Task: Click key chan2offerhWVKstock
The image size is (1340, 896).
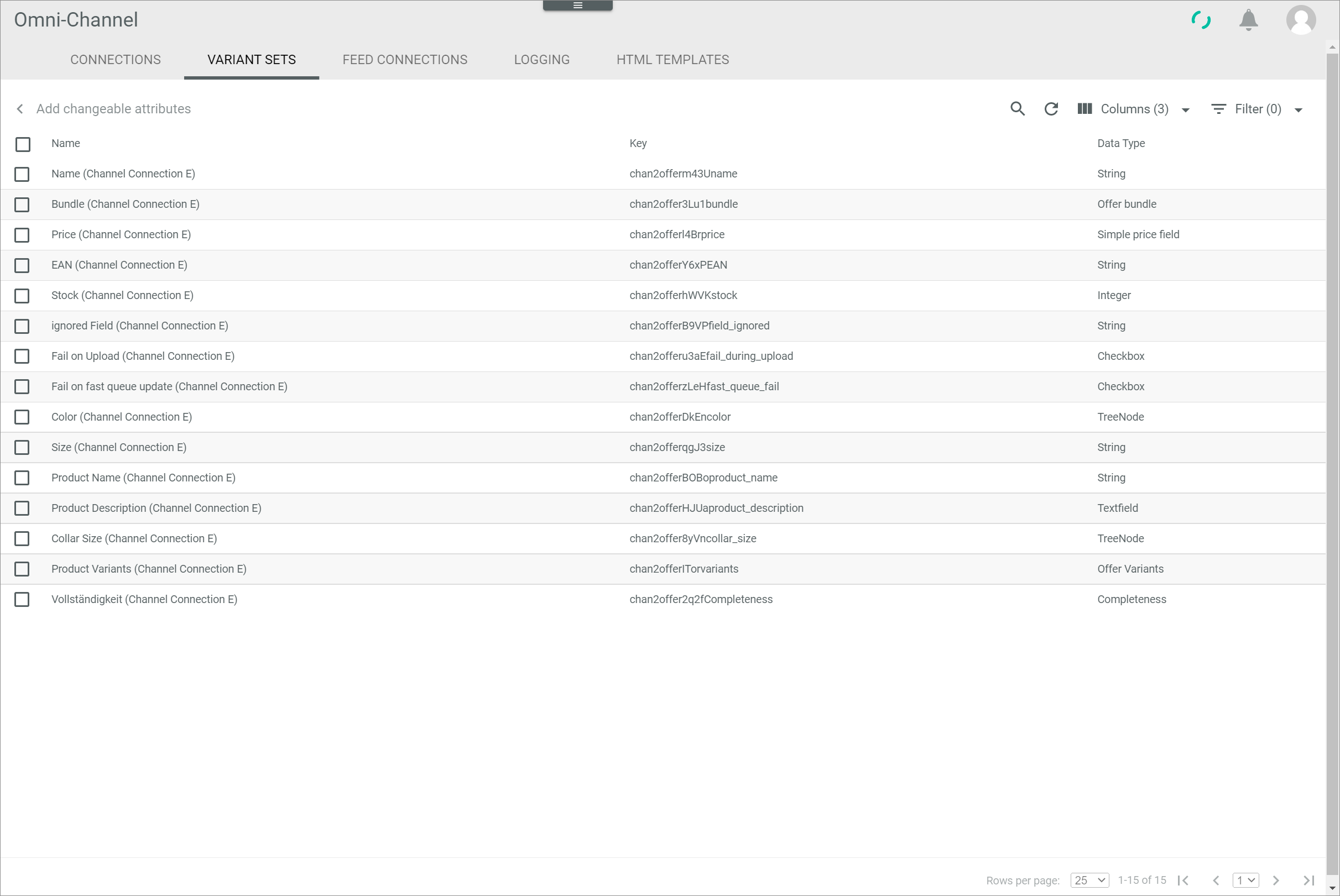Action: coord(683,295)
